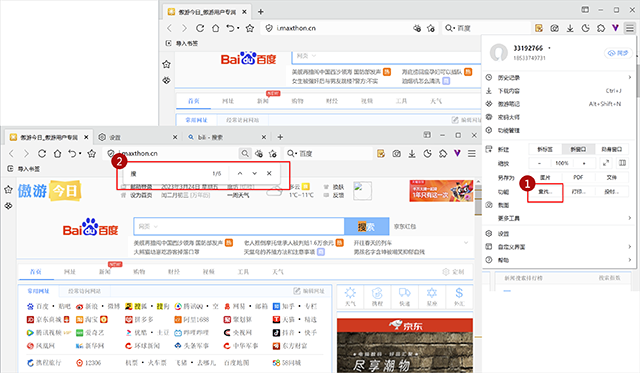Click the blue 同步 sync button
This screenshot has height=373, width=640.
pos(618,53)
